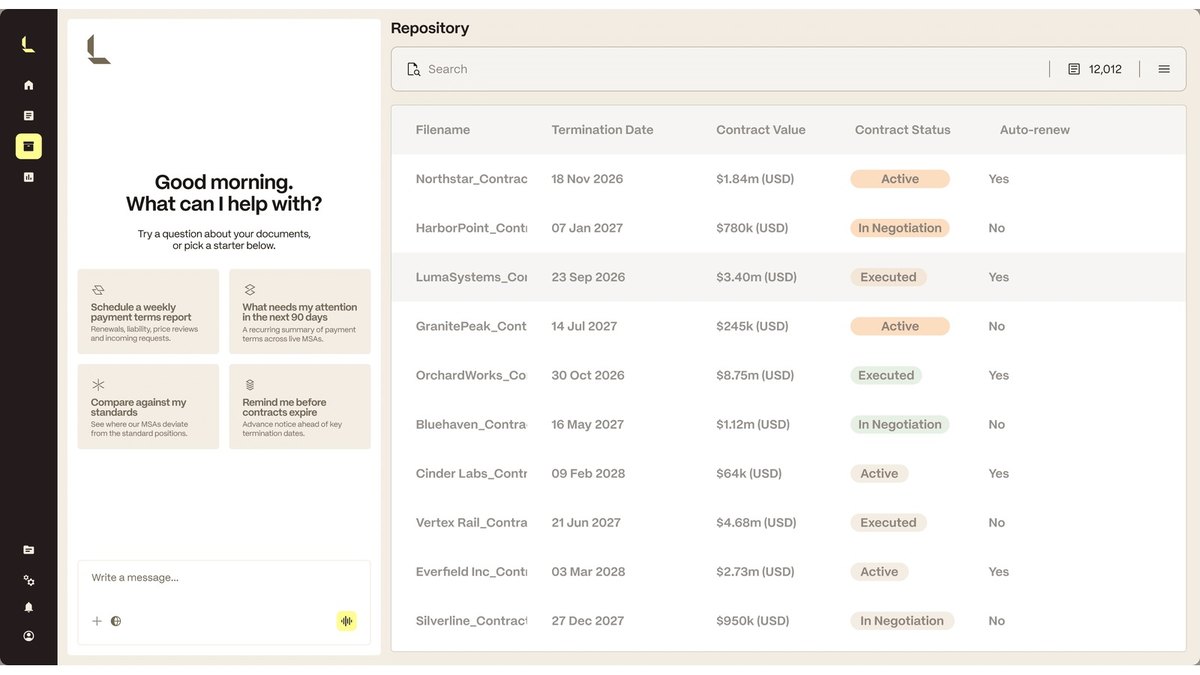This screenshot has width=1200, height=675.
Task: Sort by the Termination Date column header
Action: click(602, 130)
